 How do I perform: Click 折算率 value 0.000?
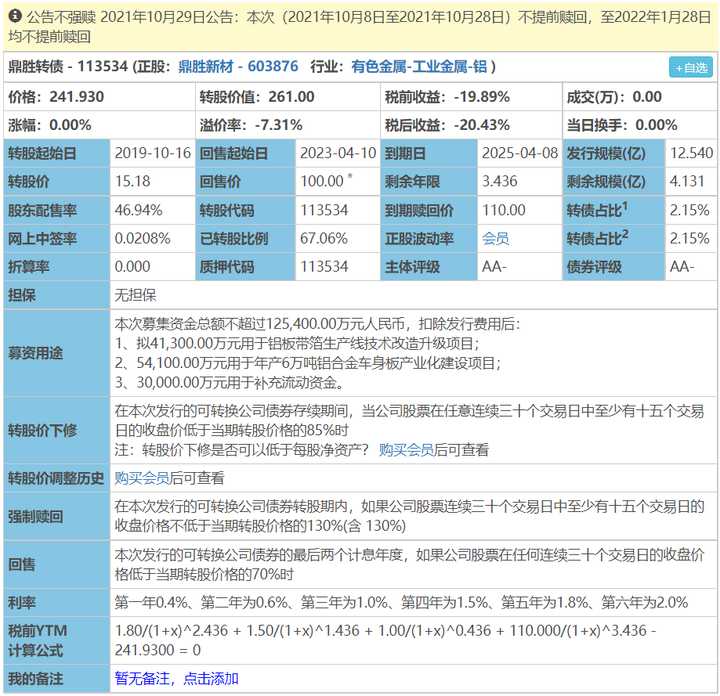click(x=132, y=267)
